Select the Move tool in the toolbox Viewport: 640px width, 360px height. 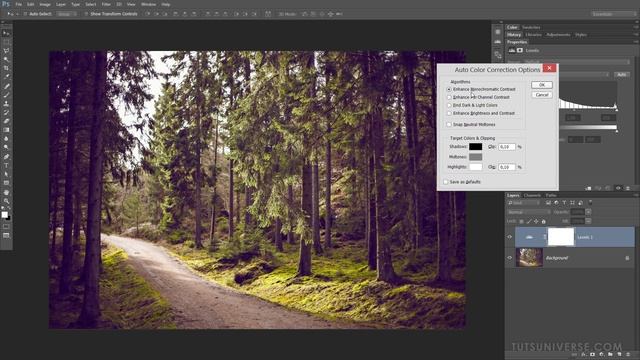click(6, 33)
